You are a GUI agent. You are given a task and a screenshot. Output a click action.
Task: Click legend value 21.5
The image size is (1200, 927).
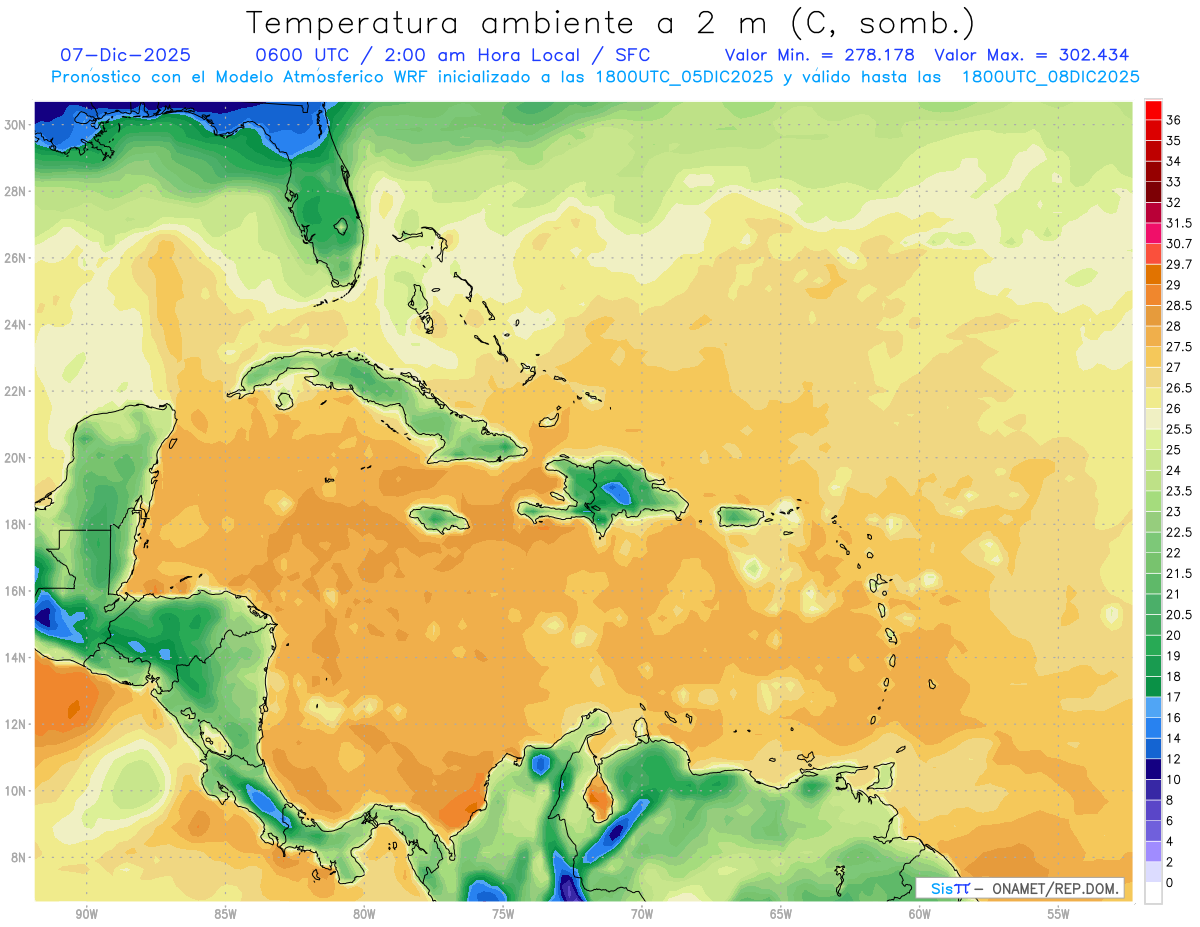tap(1179, 573)
